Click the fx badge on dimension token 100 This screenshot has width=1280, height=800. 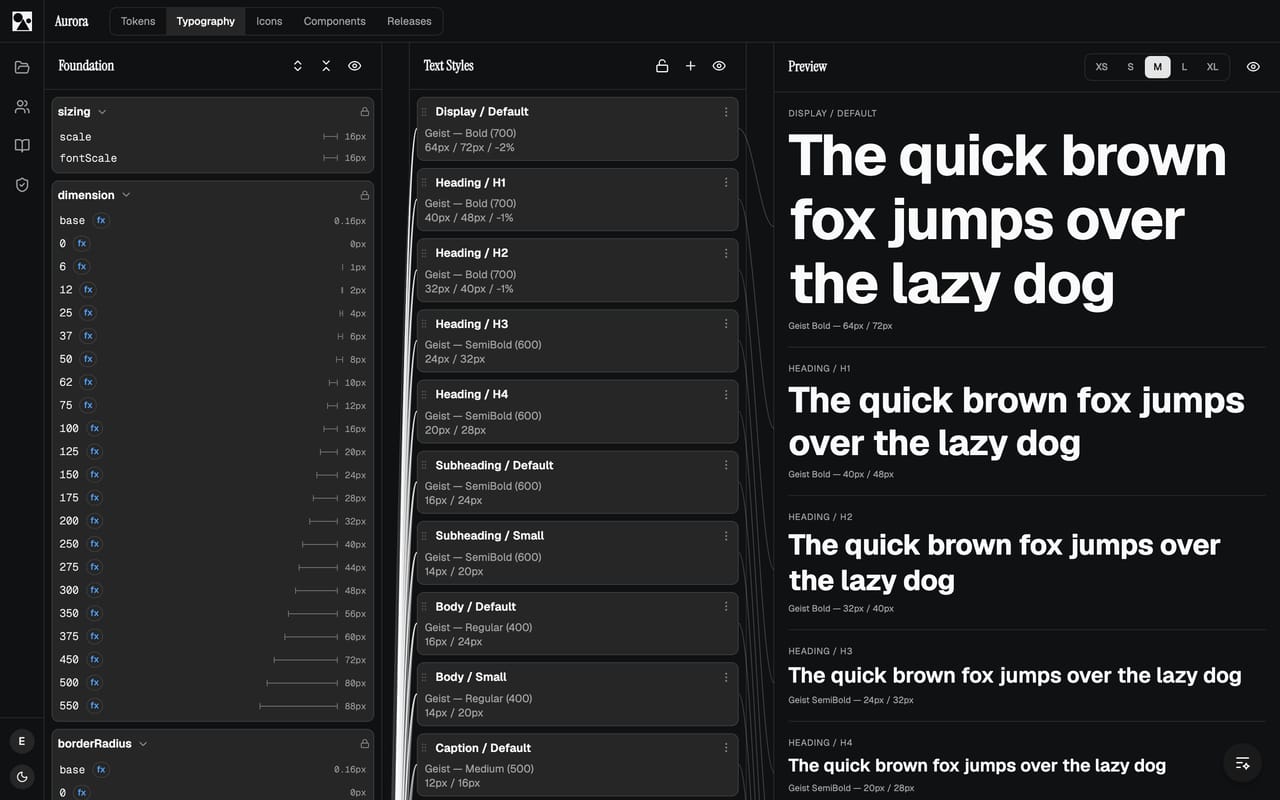95,428
